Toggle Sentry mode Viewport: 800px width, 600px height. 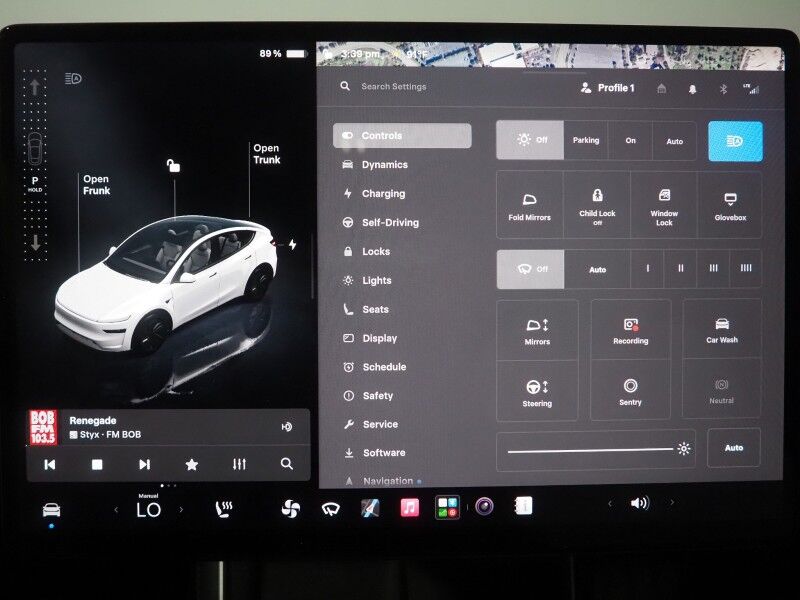coord(631,391)
